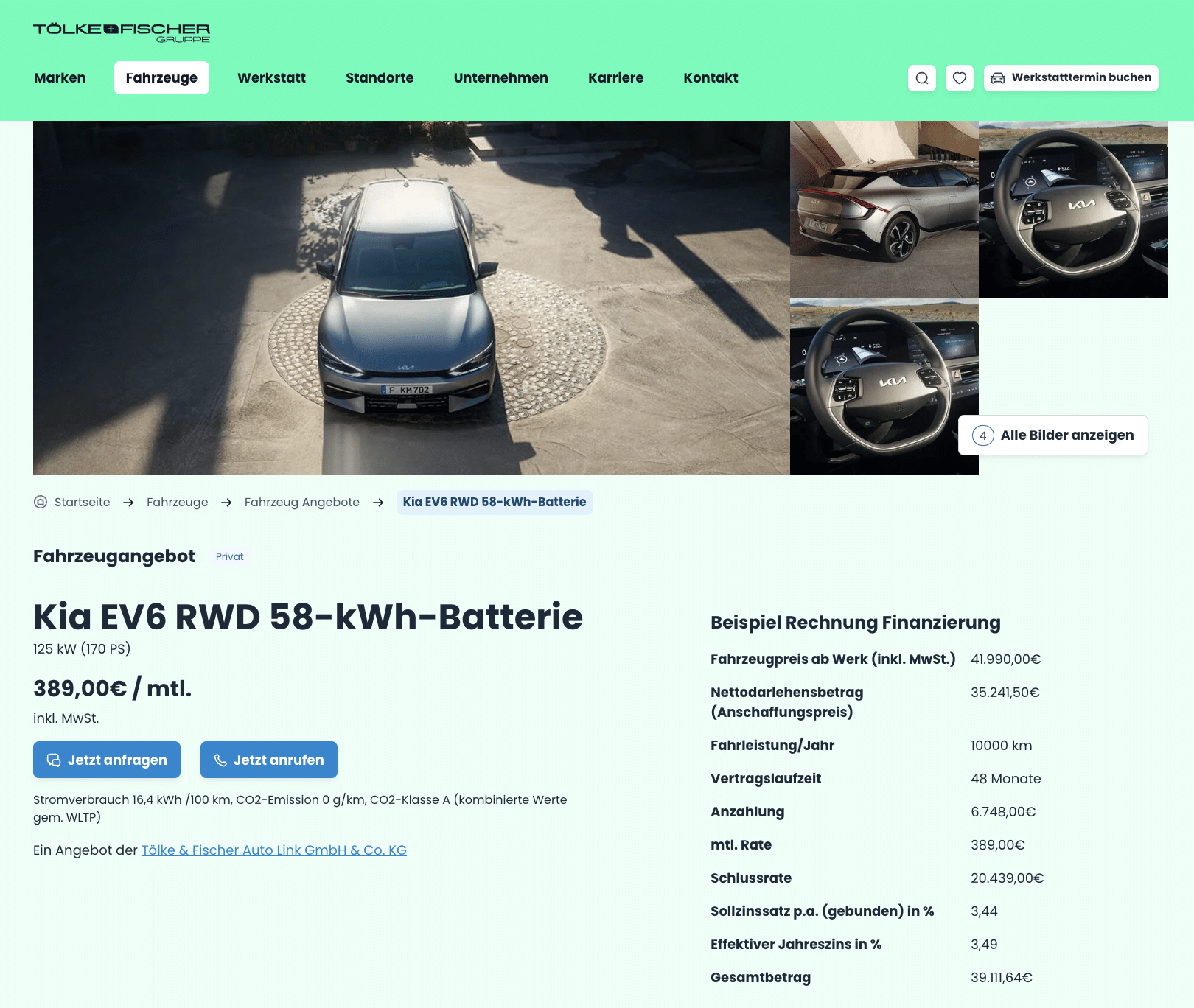Viewport: 1194px width, 1008px height.
Task: Open the Karriere navigation item
Action: (615, 78)
